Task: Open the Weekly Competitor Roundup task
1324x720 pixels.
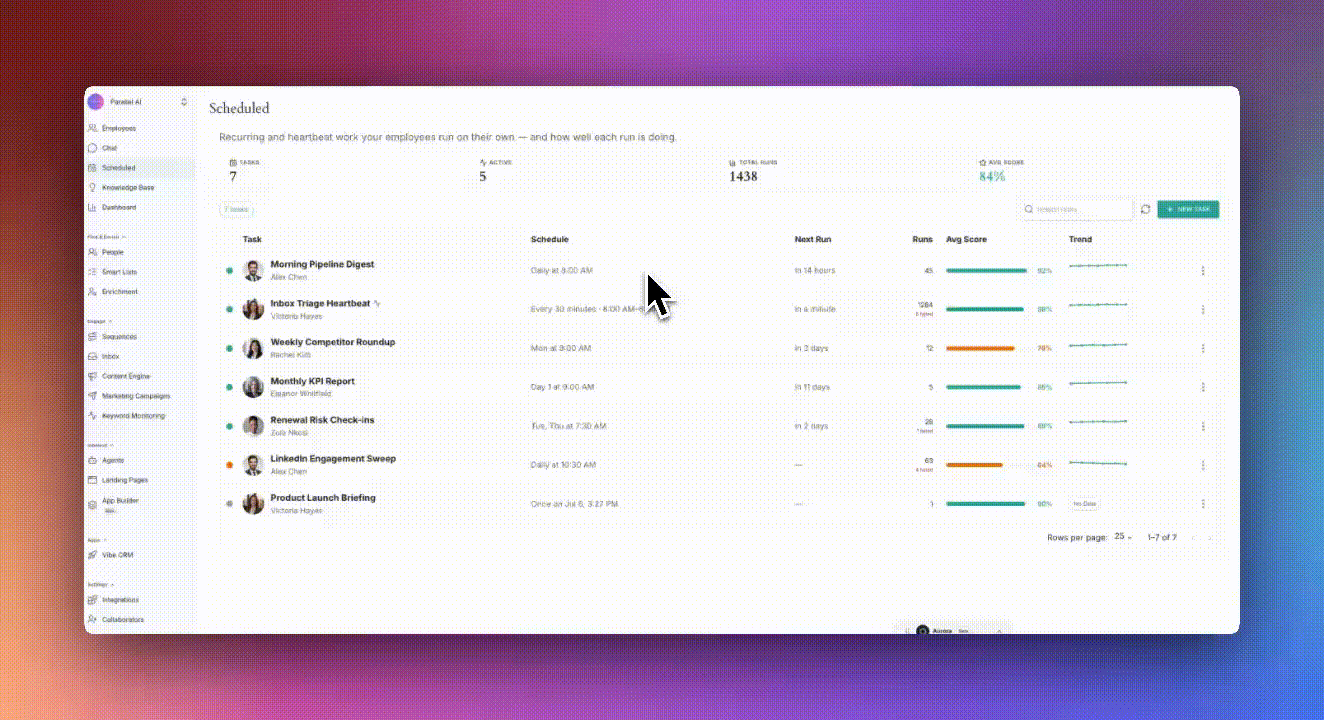Action: [x=332, y=342]
